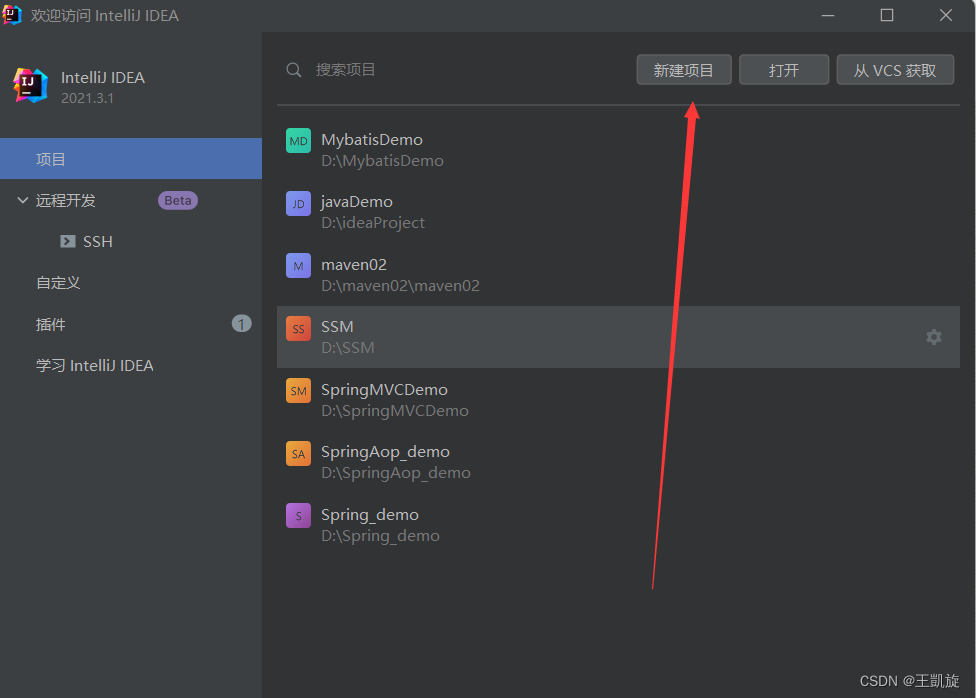Click the path D:\MybatisDemo
This screenshot has width=976, height=698.
382,161
